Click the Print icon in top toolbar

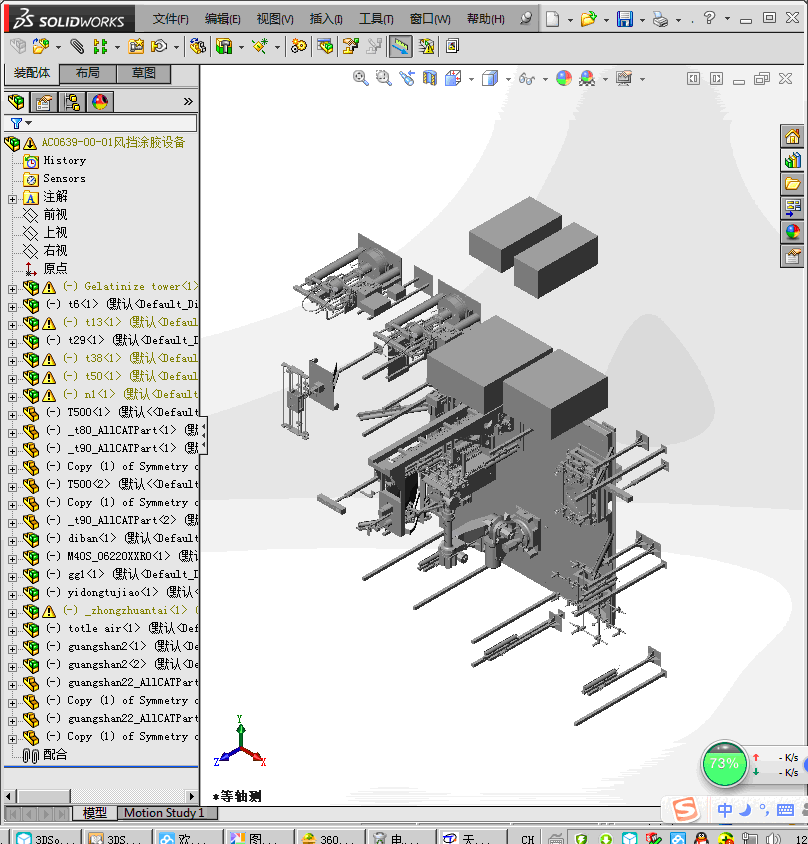click(660, 19)
